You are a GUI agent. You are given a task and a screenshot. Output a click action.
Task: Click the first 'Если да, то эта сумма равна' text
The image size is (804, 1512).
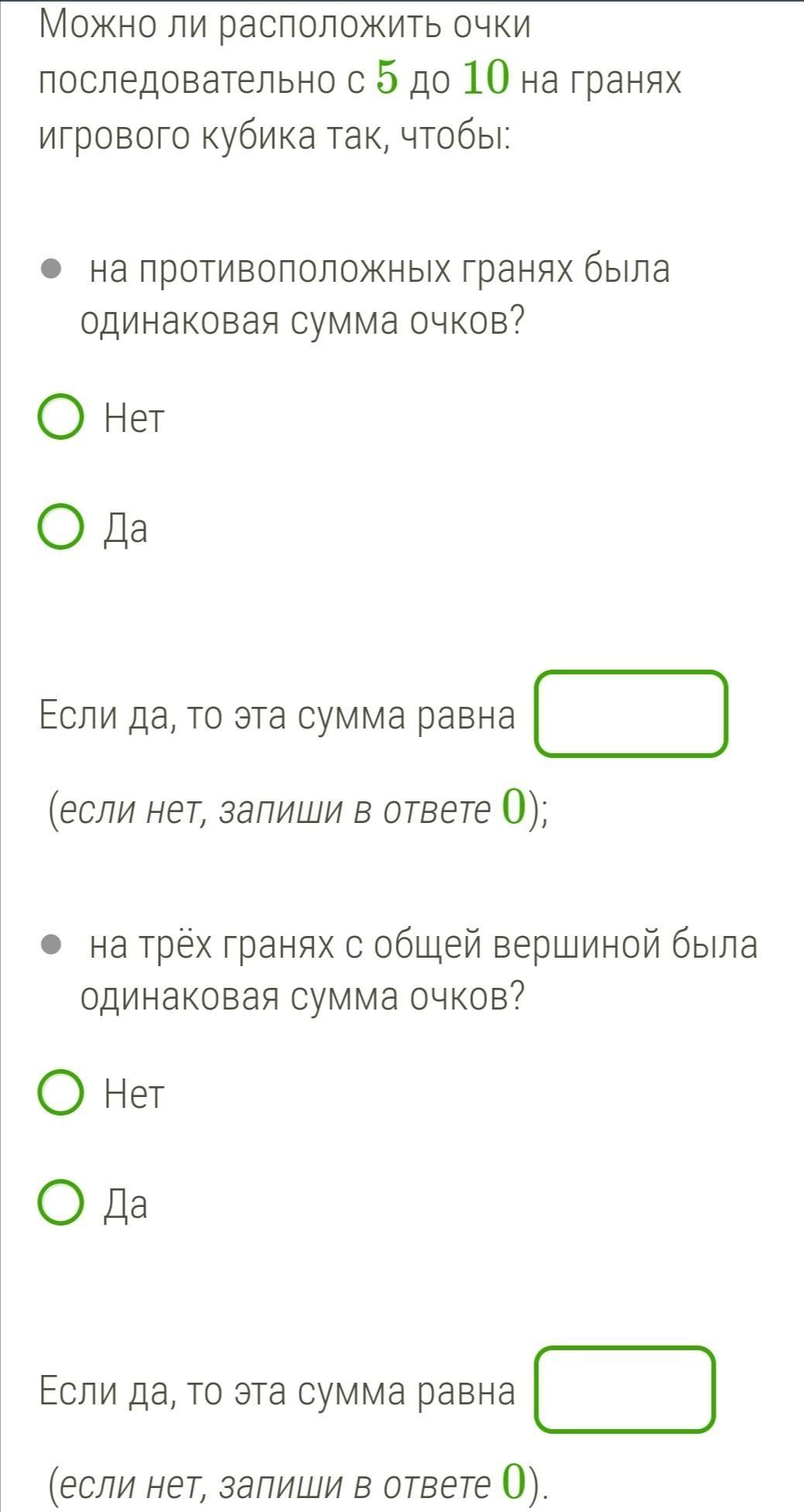coord(277,715)
